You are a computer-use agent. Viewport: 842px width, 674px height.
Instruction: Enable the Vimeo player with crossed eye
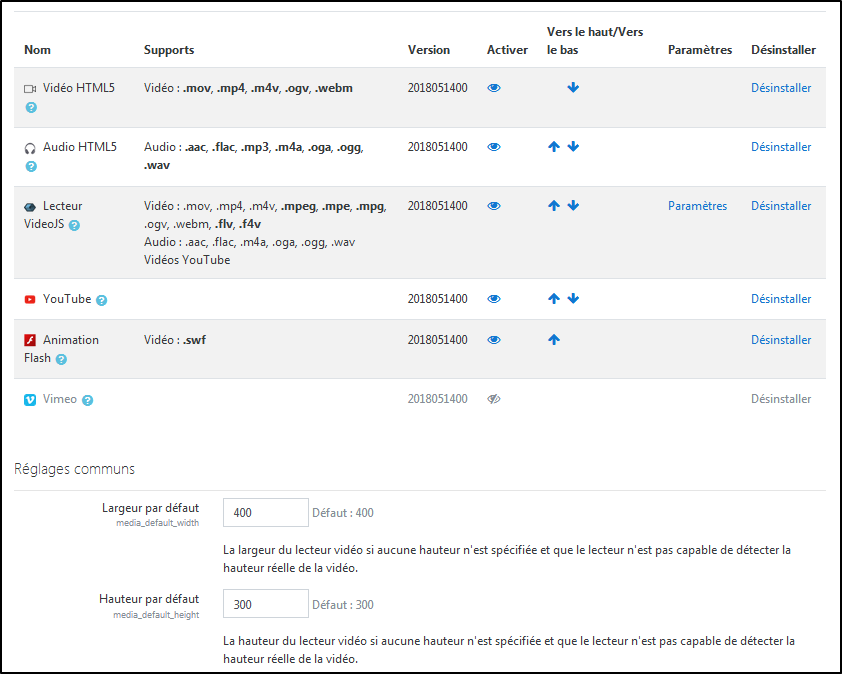click(x=494, y=399)
